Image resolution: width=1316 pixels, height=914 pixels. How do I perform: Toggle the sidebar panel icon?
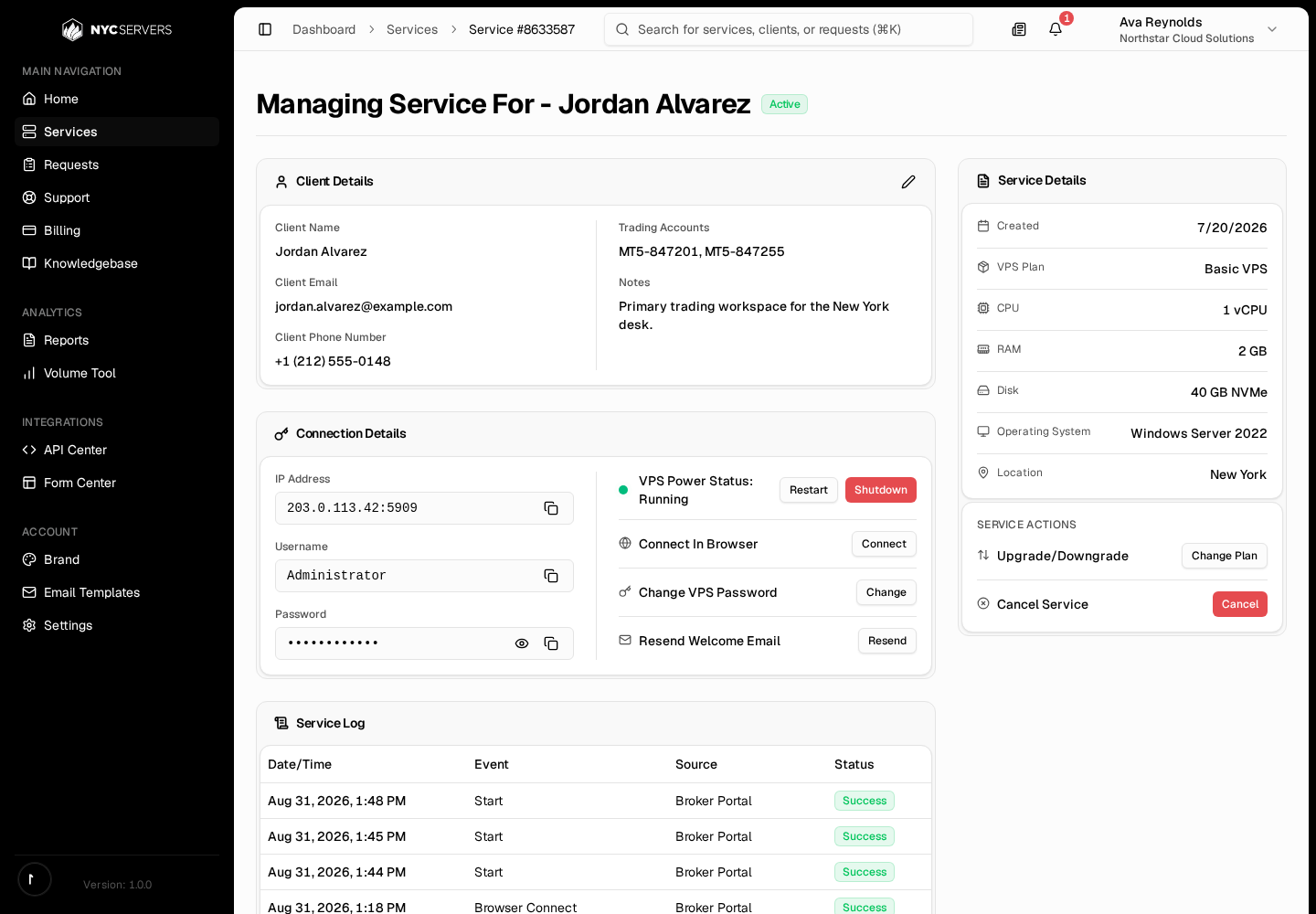(x=265, y=29)
